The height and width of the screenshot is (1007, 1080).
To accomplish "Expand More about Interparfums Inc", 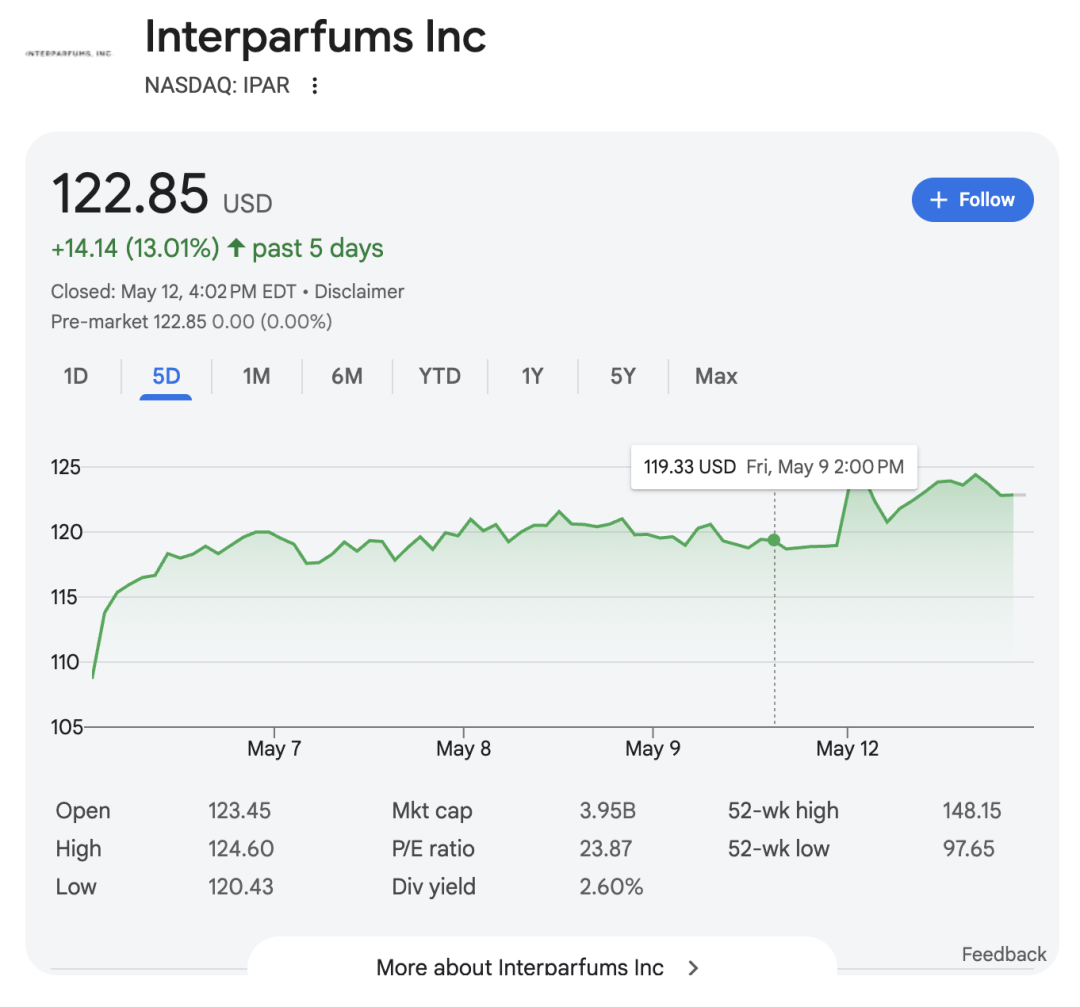I will coord(520,967).
